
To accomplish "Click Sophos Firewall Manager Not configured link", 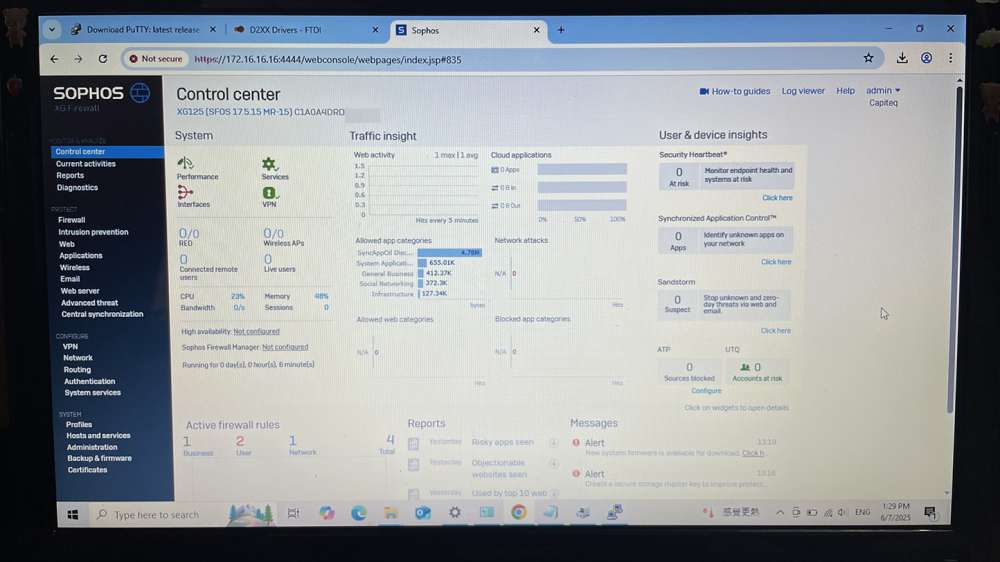I will pyautogui.click(x=284, y=347).
